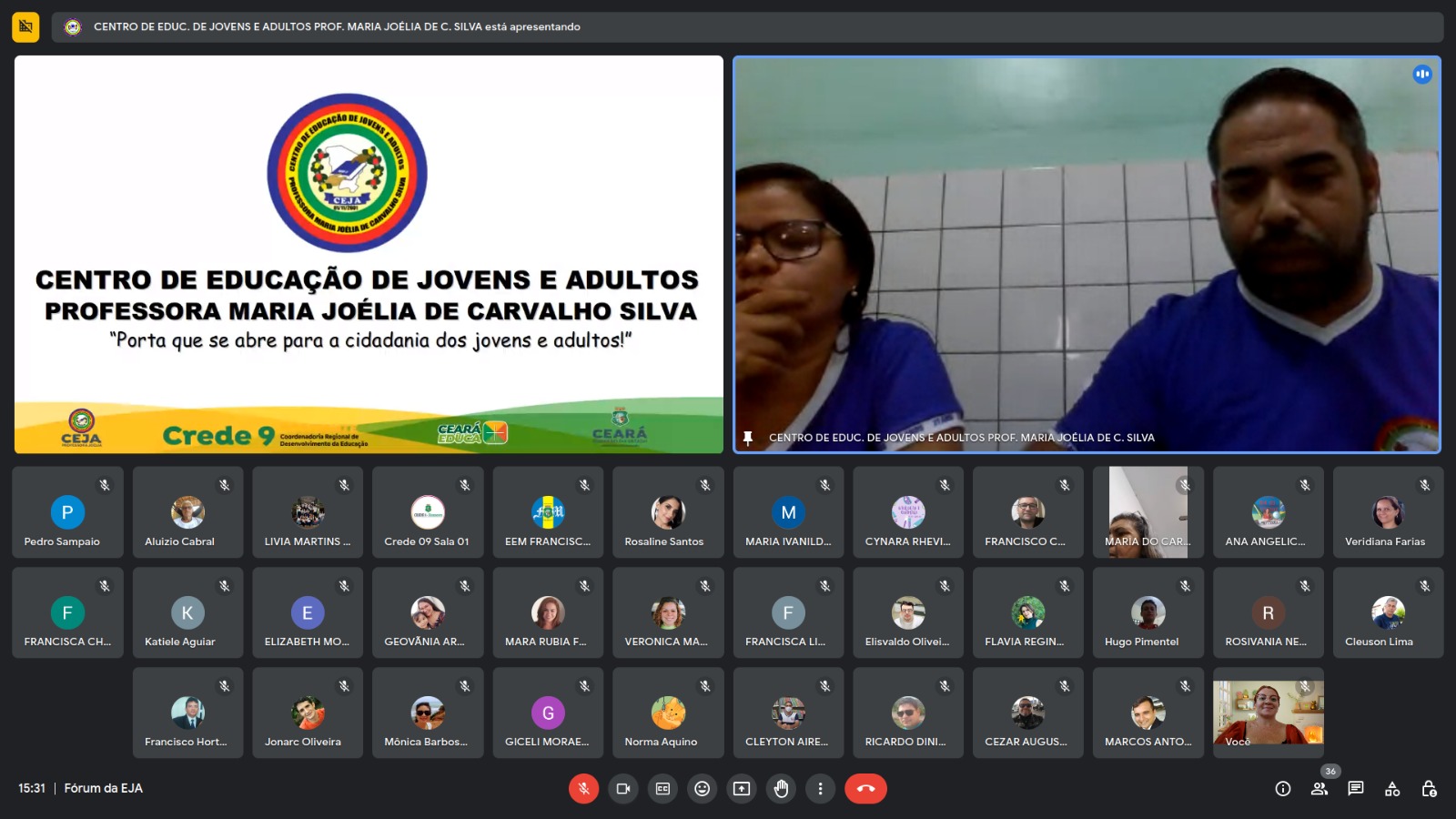This screenshot has width=1456, height=819.
Task: Select the shared presentation slide tile
Action: tap(369, 255)
